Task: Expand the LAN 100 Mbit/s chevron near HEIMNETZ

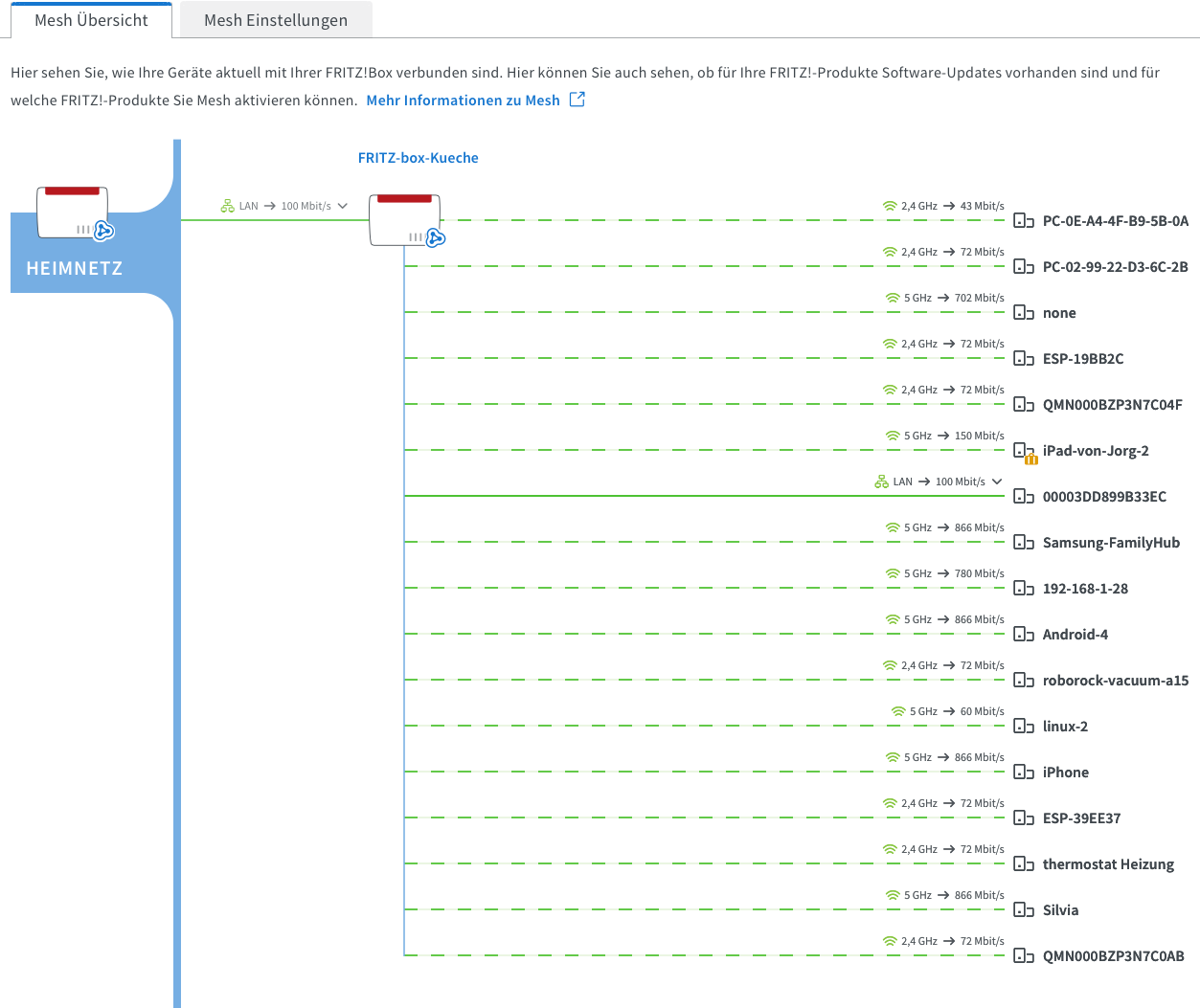Action: click(342, 206)
